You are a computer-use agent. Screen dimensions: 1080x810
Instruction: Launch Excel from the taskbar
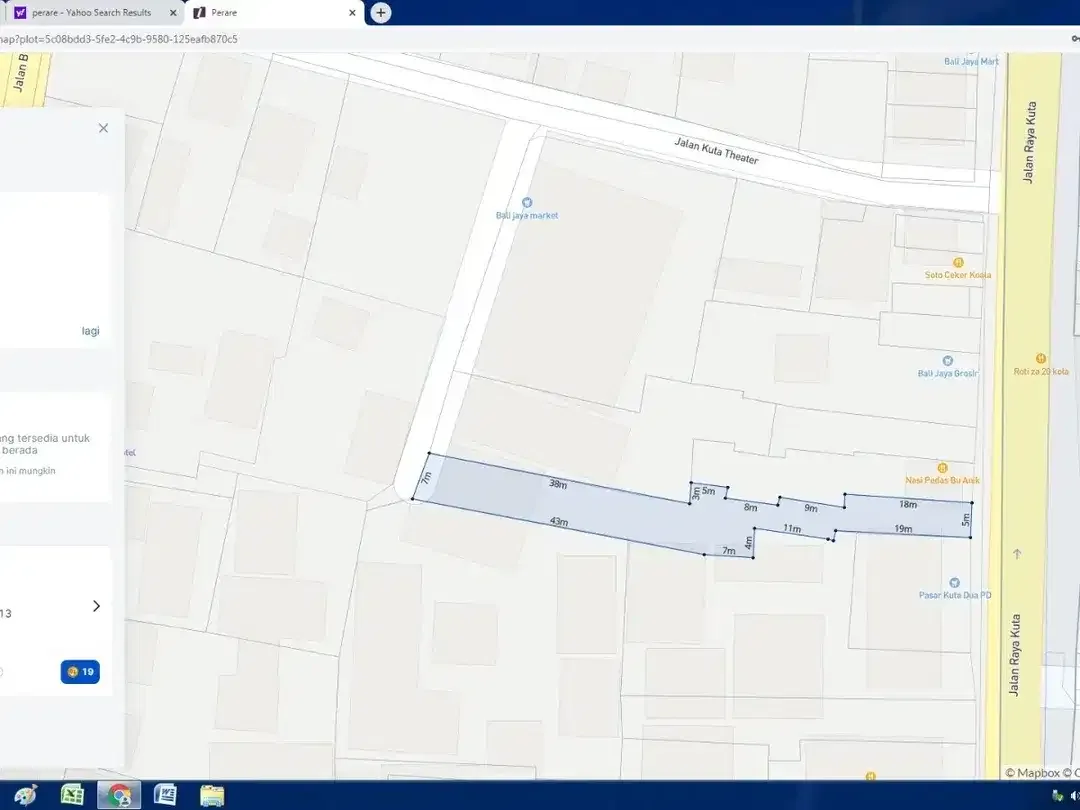coord(72,796)
